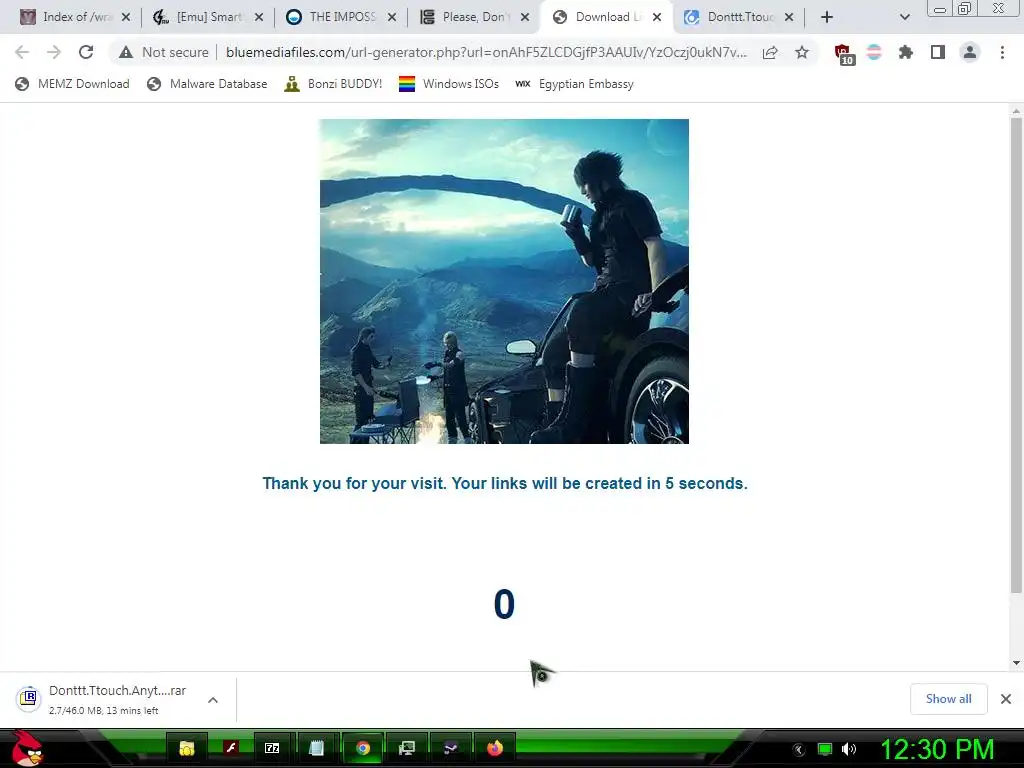Image resolution: width=1024 pixels, height=768 pixels.
Task: Launch 7-Zip from the taskbar
Action: pos(272,748)
